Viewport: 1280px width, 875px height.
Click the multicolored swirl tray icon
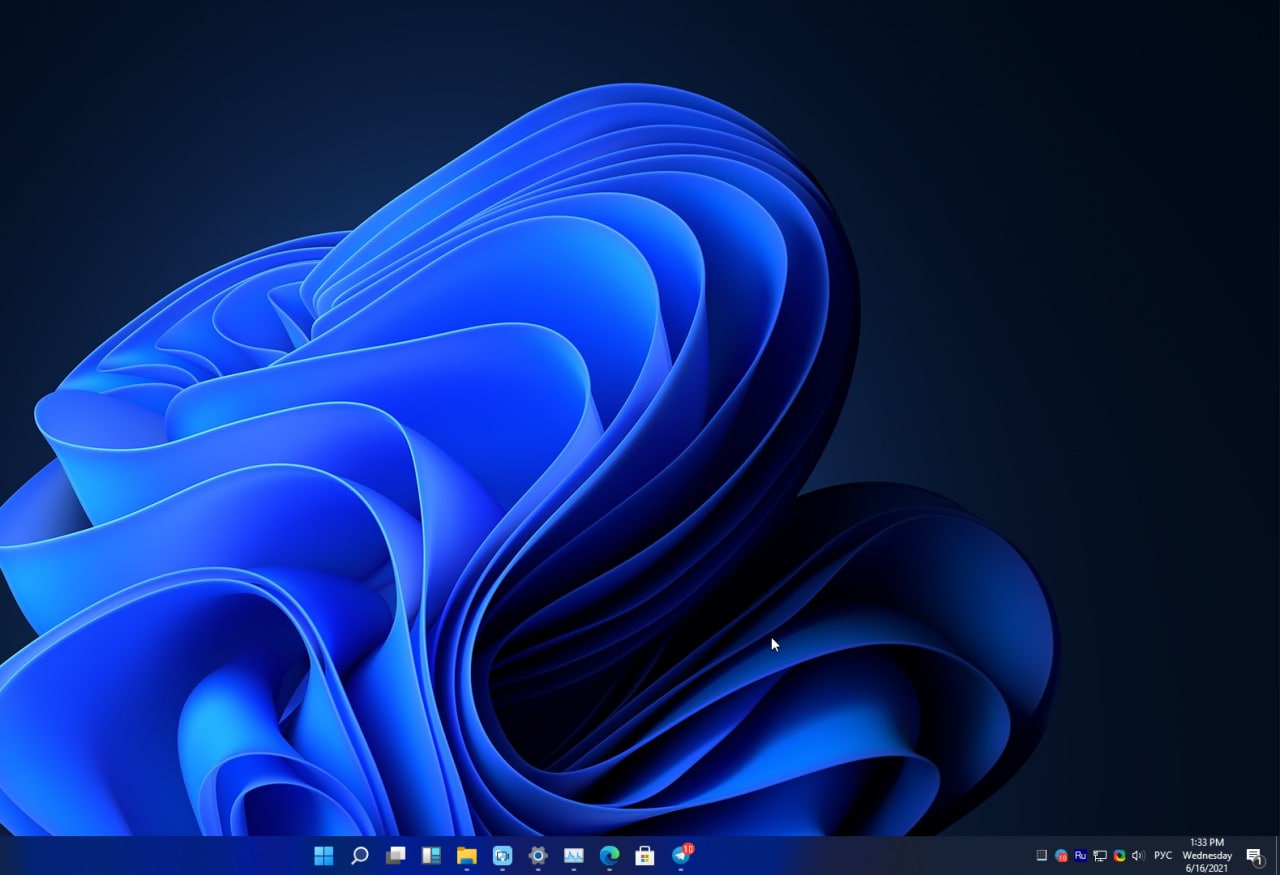1119,855
